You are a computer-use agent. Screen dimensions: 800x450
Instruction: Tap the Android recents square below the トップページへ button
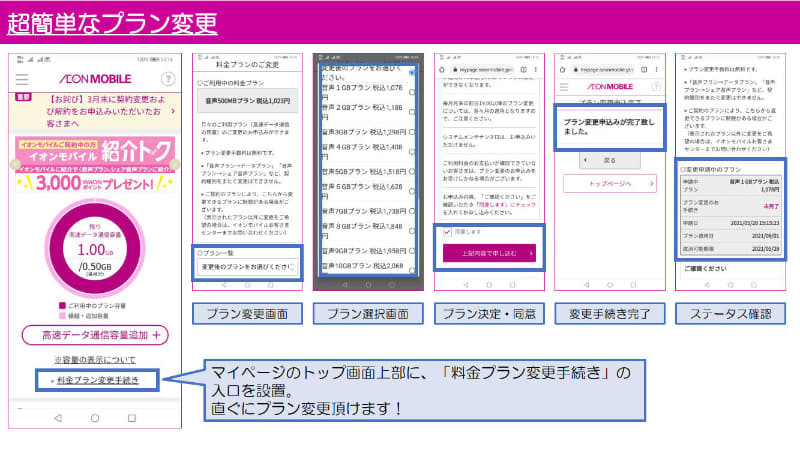point(633,285)
